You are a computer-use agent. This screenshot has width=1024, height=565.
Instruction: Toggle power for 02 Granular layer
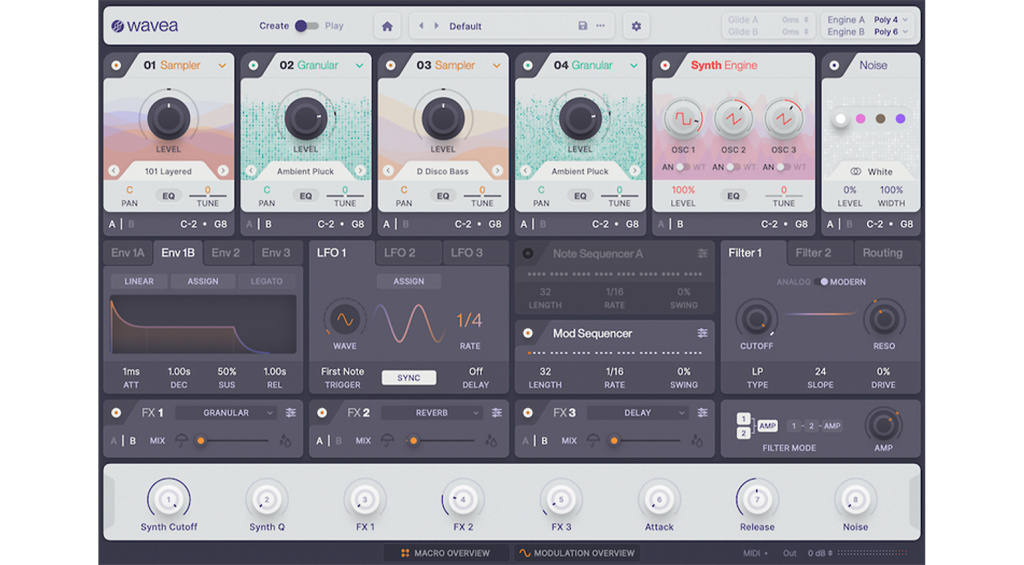coord(253,65)
